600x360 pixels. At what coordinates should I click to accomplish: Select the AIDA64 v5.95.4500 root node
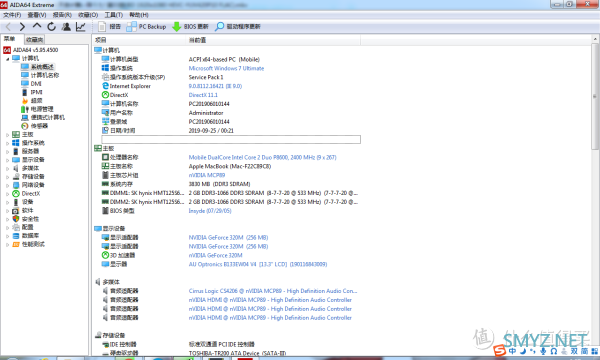(35, 50)
